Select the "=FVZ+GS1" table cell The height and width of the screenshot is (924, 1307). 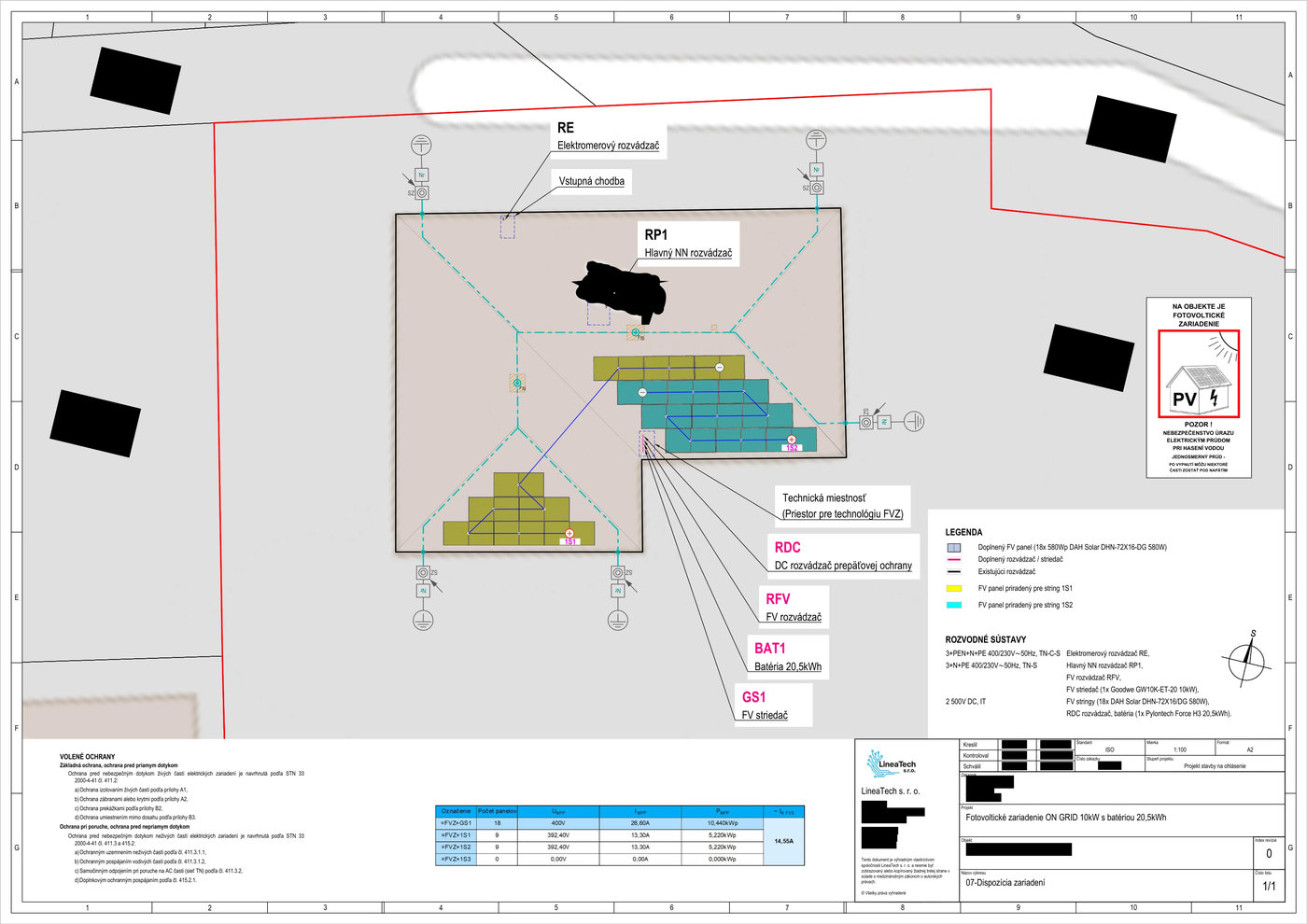coord(457,823)
